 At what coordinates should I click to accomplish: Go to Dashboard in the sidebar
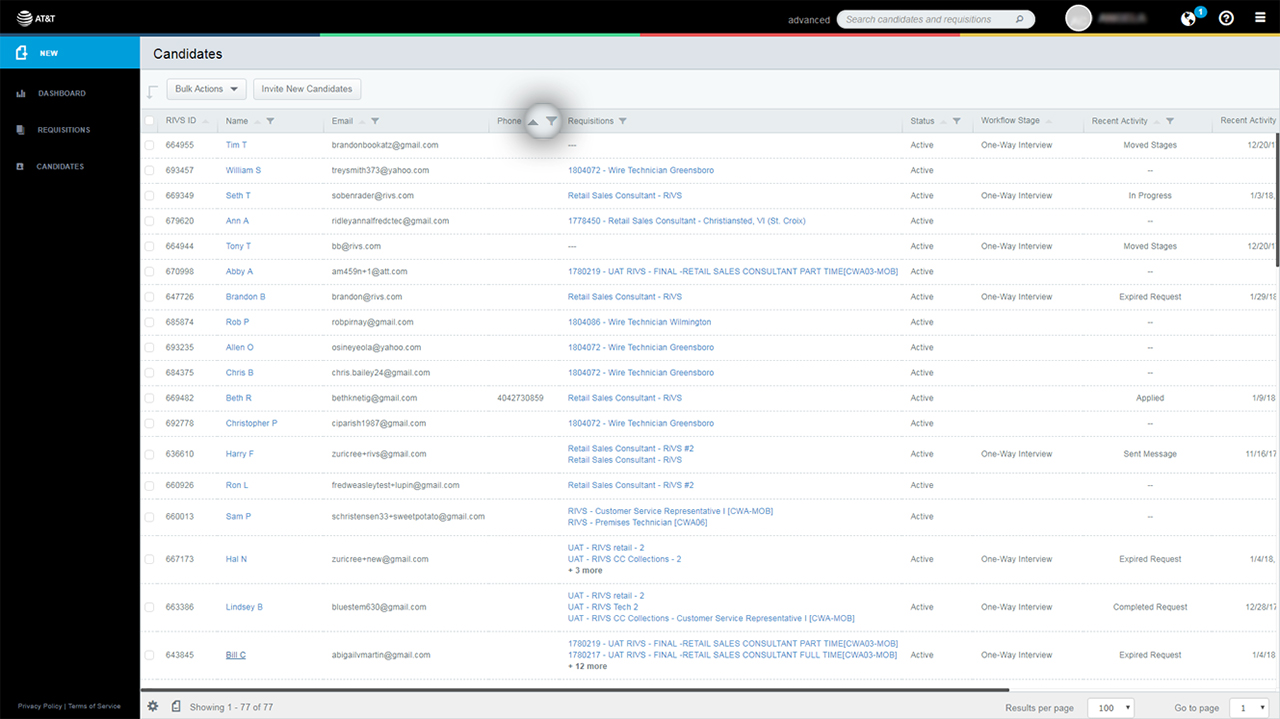coord(62,93)
